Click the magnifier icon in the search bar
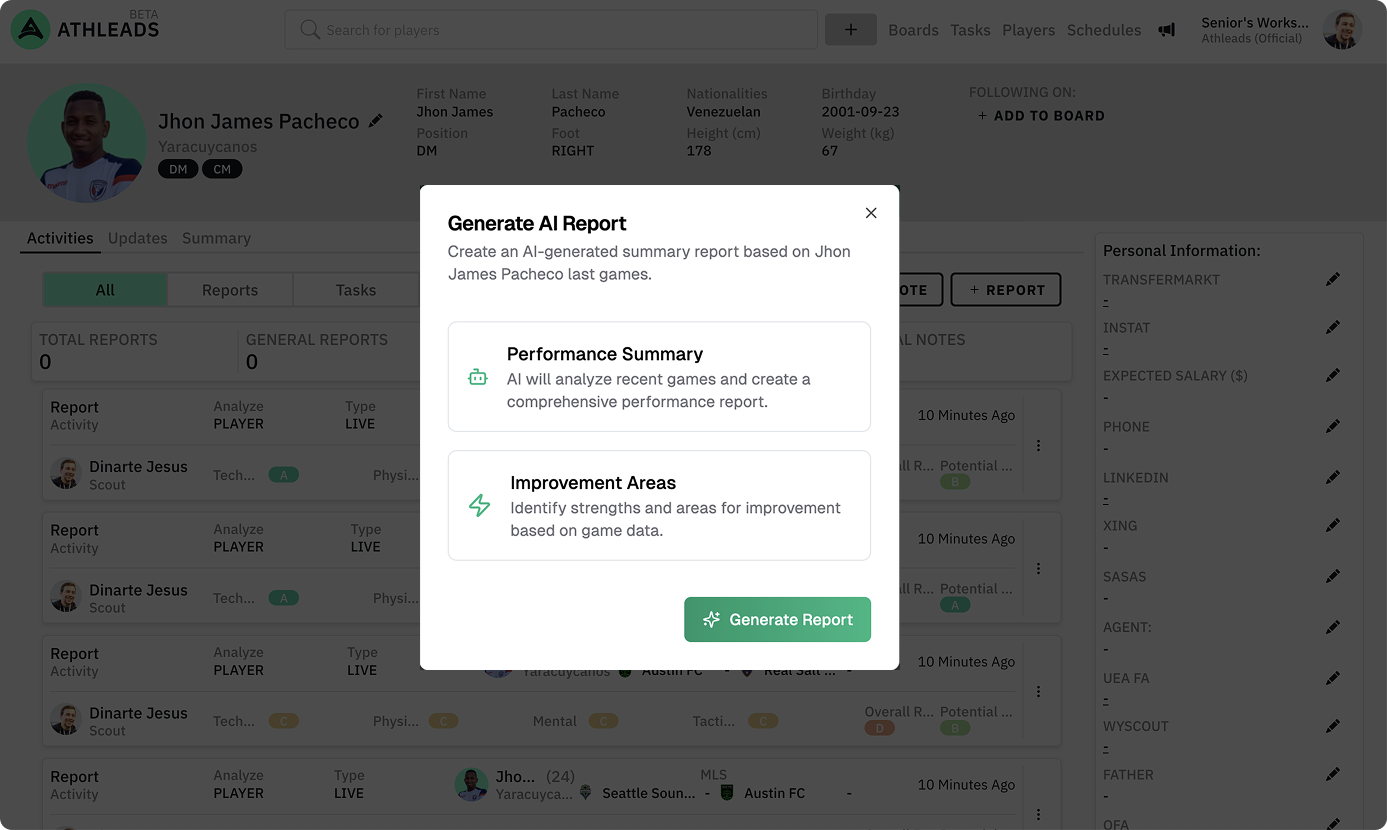1387x830 pixels. coord(310,30)
